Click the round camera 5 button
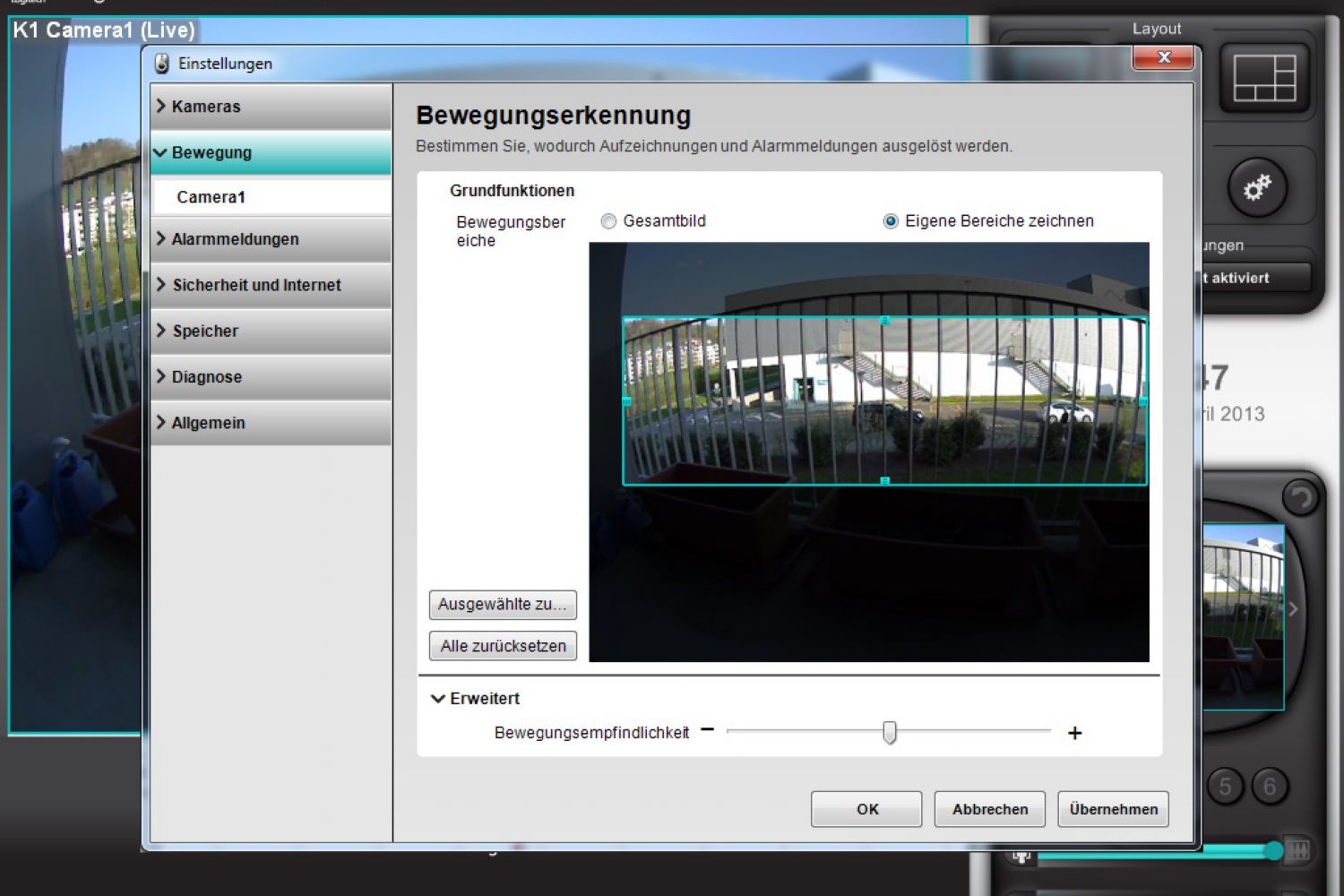The height and width of the screenshot is (896, 1344). 1225,787
